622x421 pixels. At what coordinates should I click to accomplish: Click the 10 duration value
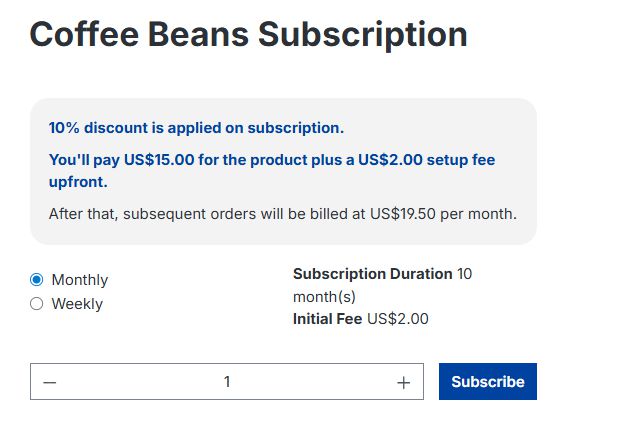pyautogui.click(x=464, y=274)
